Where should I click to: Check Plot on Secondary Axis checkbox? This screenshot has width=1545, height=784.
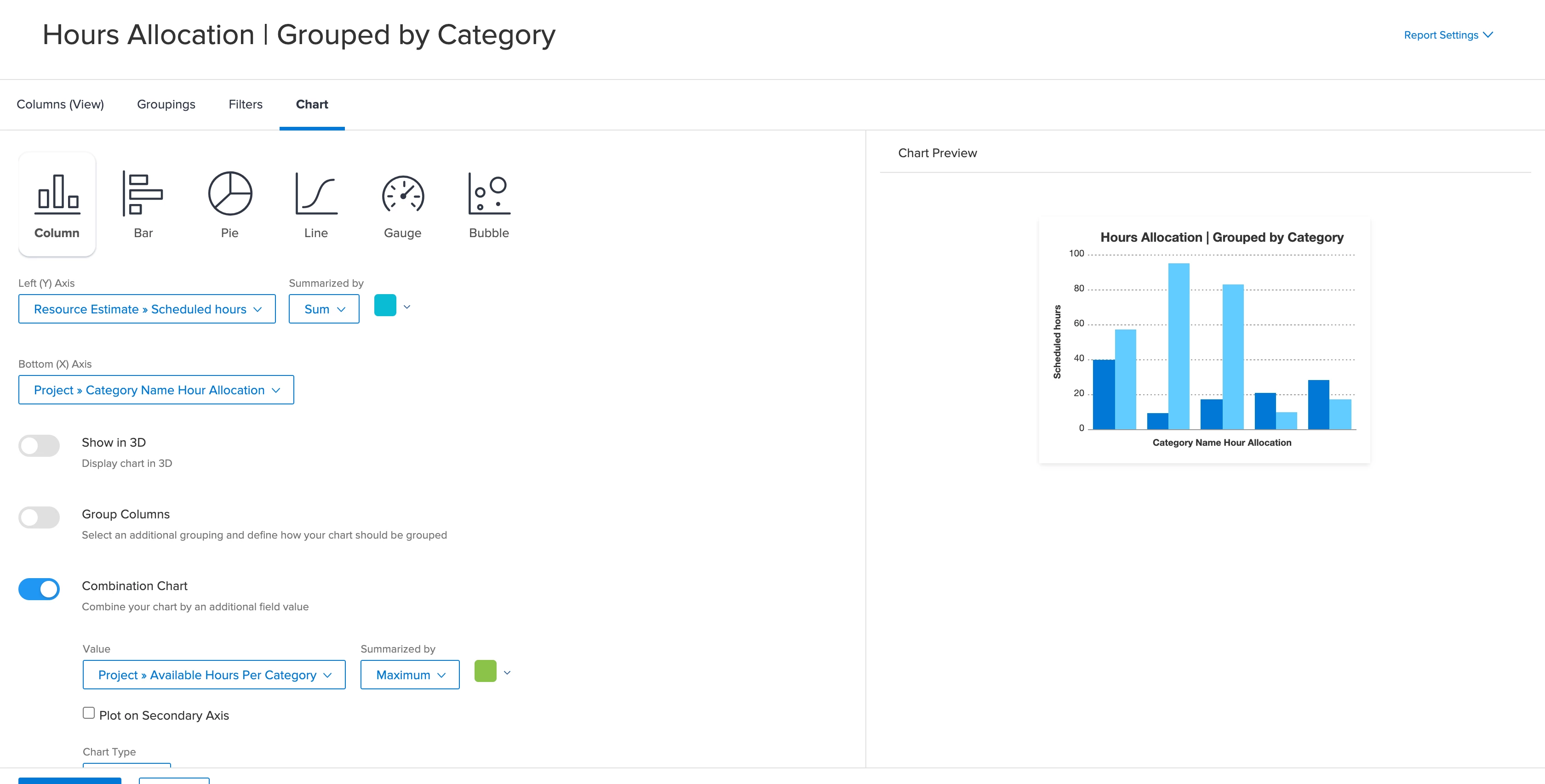pos(89,713)
